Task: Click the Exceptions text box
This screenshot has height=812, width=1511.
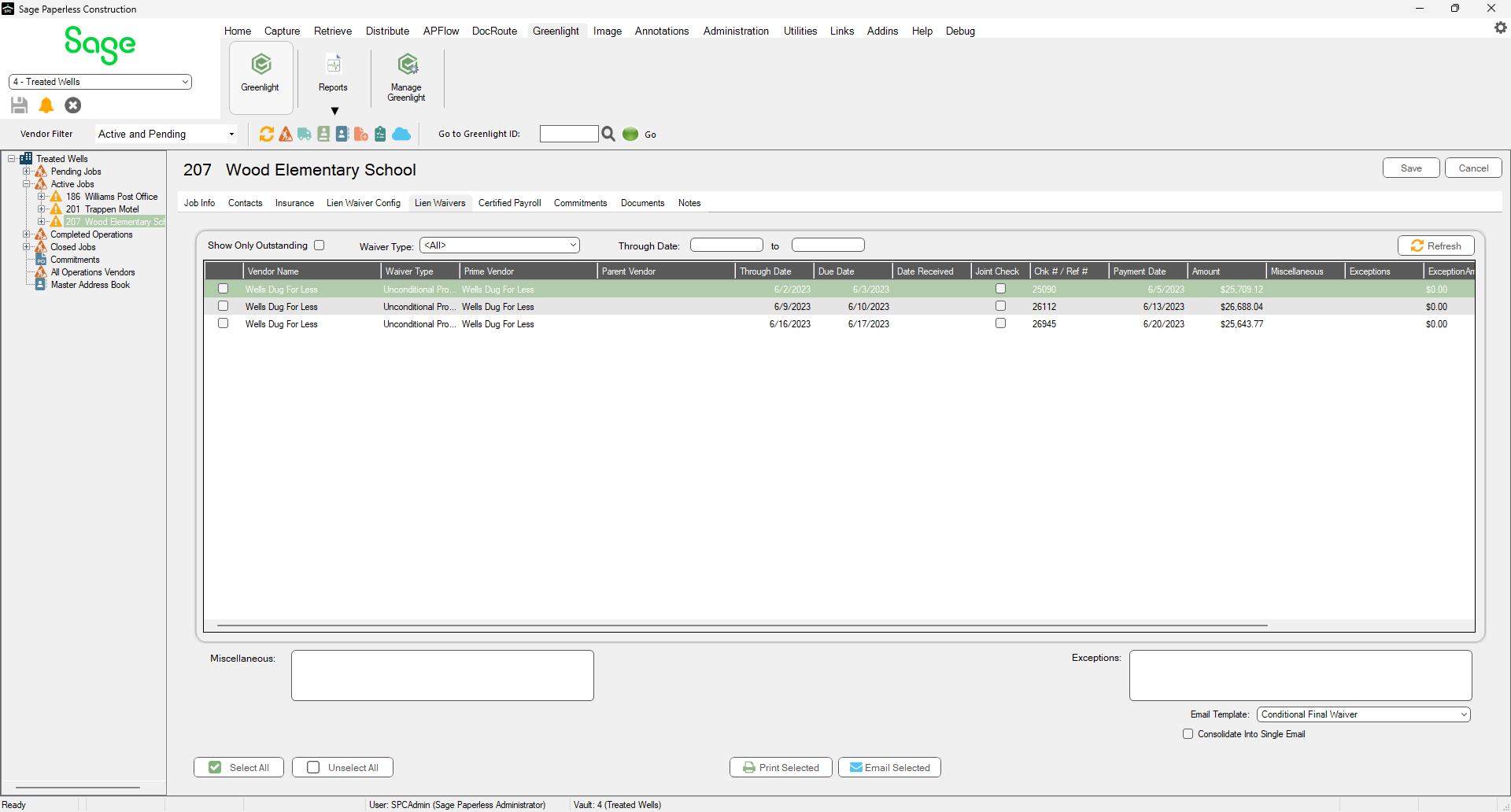Action: click(1300, 675)
